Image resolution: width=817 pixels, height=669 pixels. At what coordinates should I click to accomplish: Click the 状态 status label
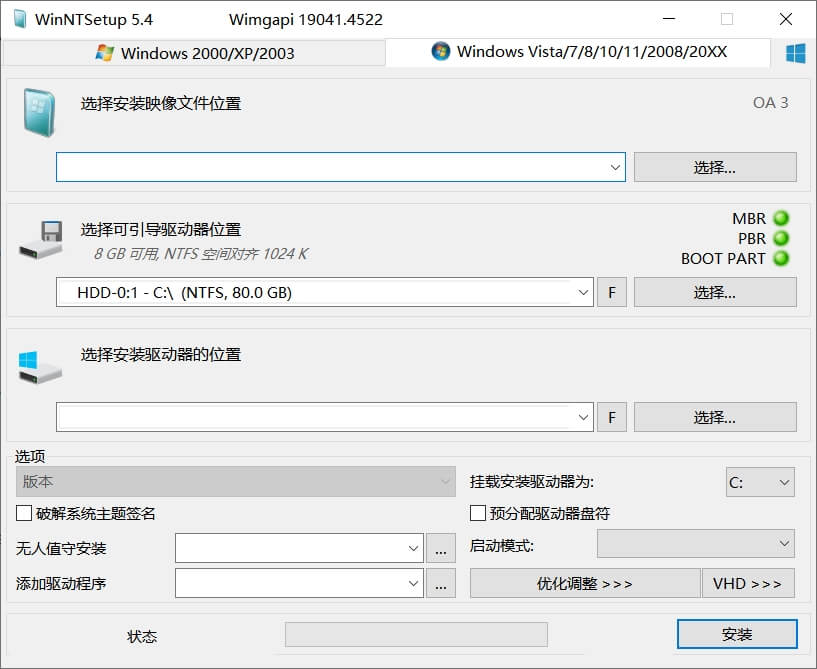[x=142, y=636]
